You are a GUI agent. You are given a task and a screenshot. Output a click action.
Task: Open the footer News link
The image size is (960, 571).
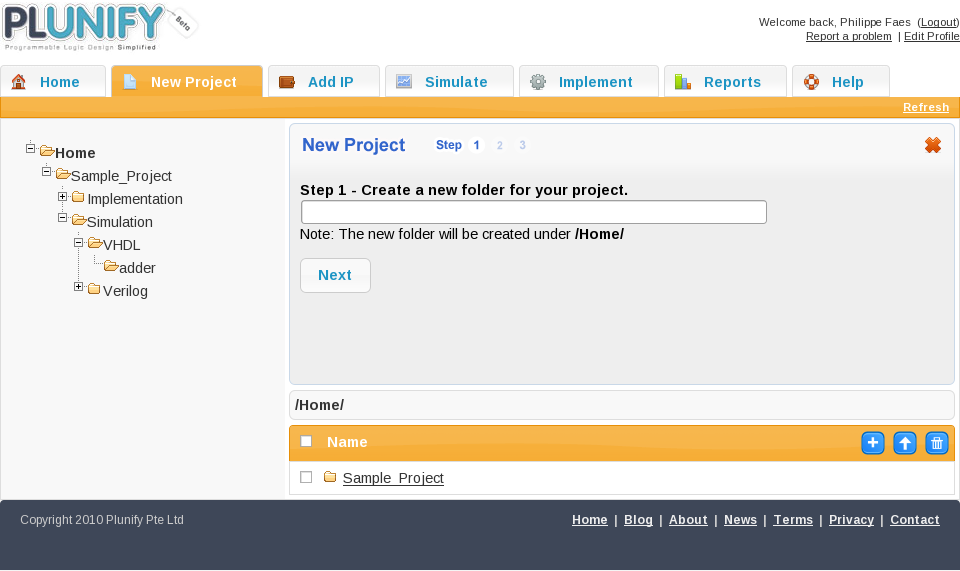pyautogui.click(x=740, y=520)
